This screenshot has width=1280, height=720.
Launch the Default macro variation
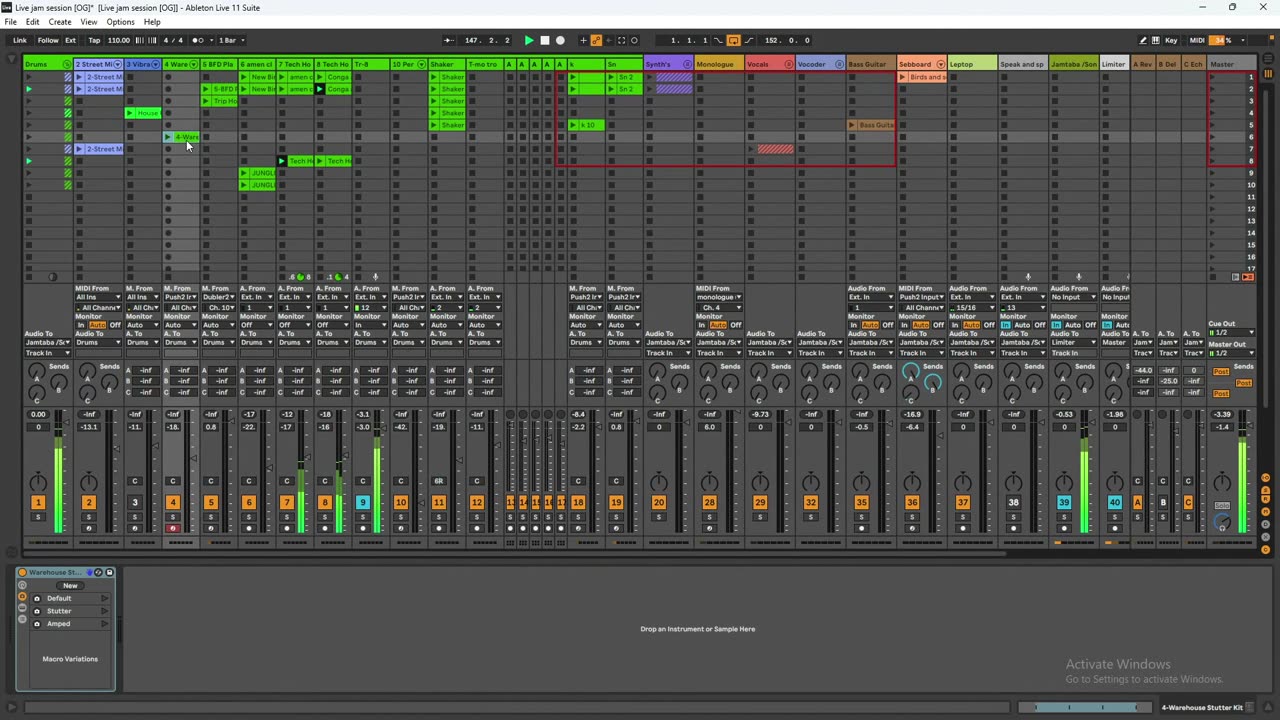[104, 598]
